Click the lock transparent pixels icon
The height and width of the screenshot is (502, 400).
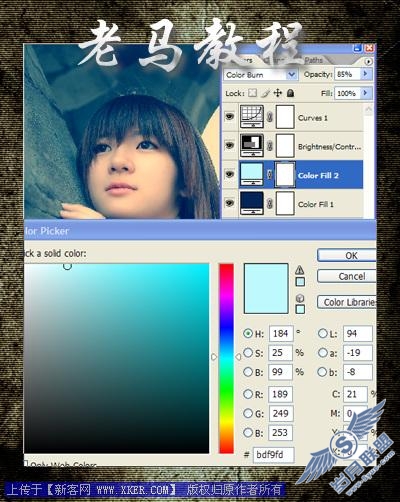pos(253,93)
